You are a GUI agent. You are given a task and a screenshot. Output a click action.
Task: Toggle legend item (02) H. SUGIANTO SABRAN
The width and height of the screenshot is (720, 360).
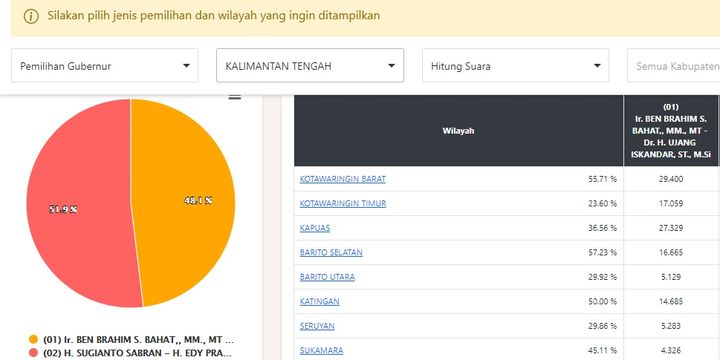tap(130, 353)
